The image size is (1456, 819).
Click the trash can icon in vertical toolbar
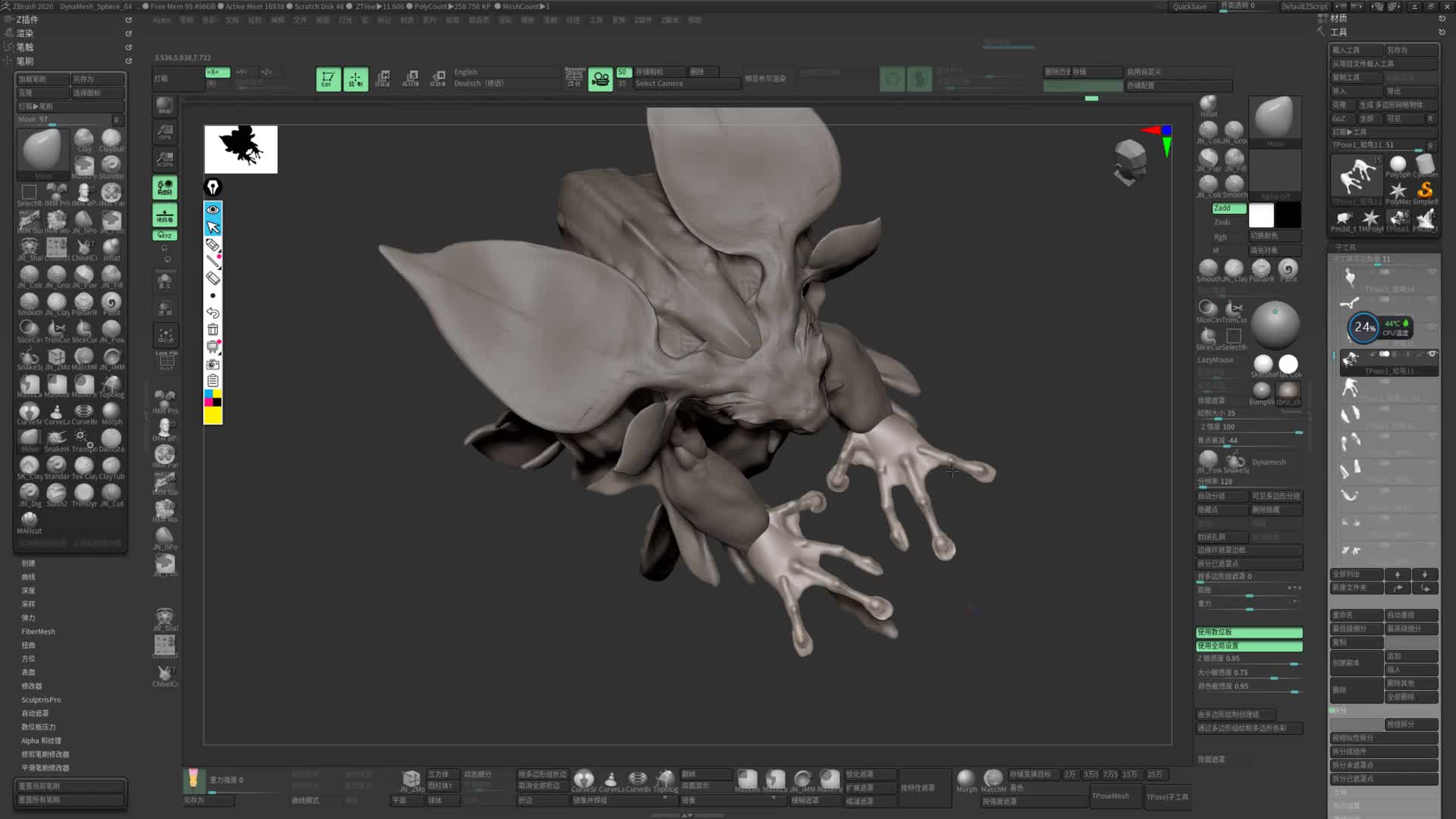click(213, 330)
